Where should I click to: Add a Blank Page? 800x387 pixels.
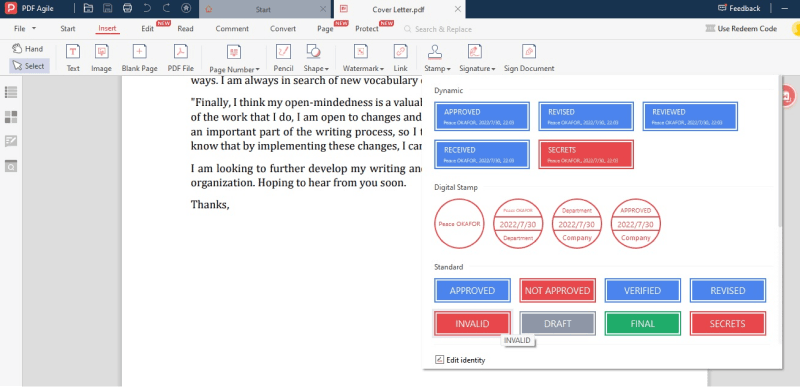(x=139, y=57)
